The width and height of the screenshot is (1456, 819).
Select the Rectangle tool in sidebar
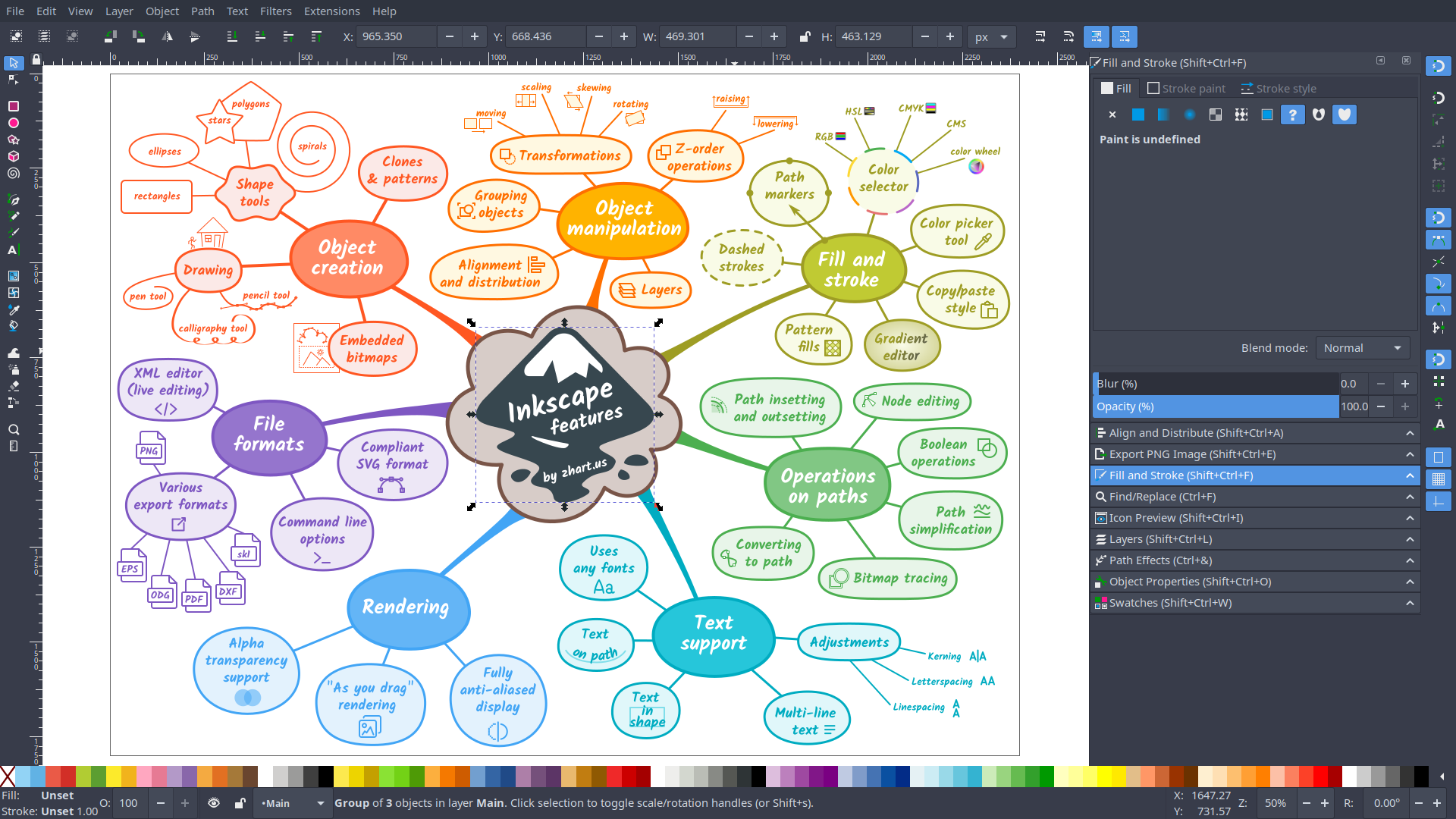[x=13, y=106]
